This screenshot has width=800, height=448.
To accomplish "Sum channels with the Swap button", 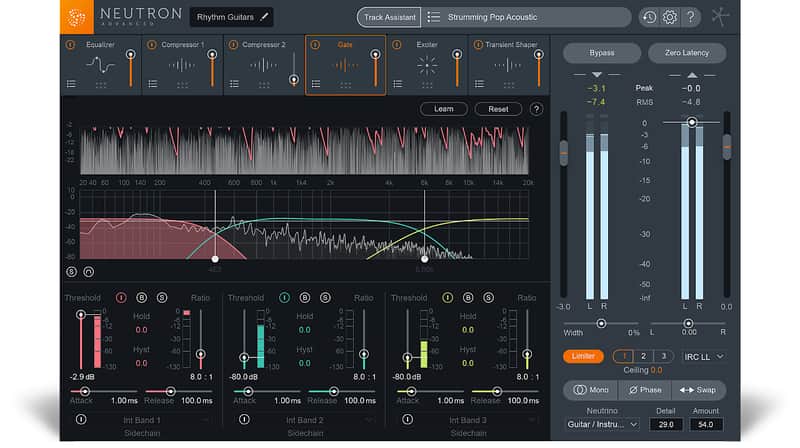I will click(x=698, y=390).
